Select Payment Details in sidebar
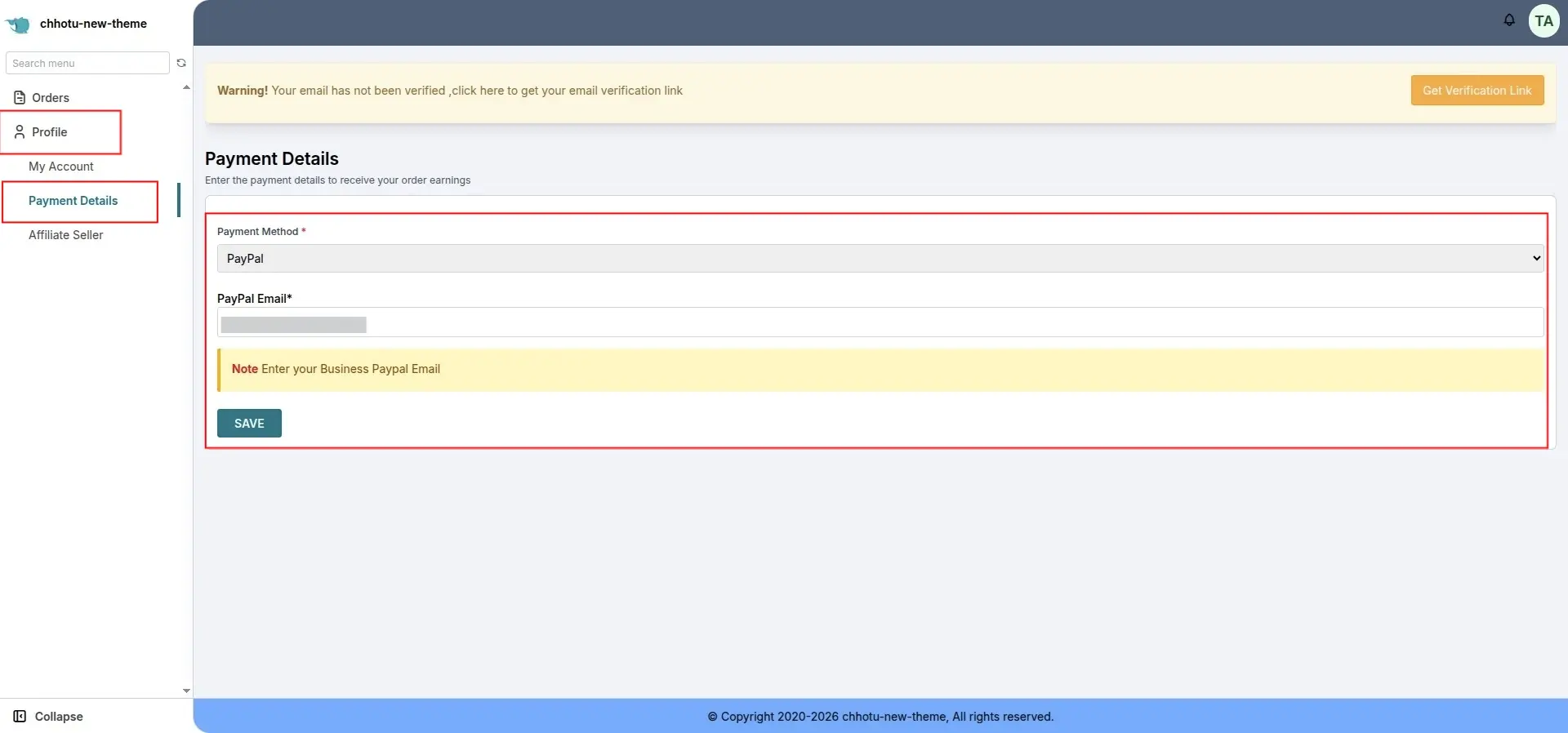This screenshot has height=733, width=1568. (x=73, y=201)
